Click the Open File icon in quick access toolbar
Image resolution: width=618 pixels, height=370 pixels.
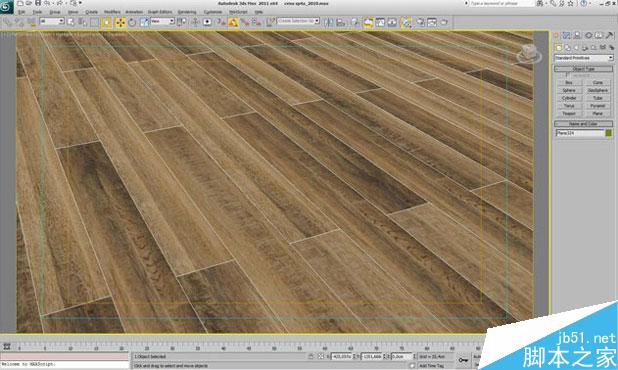[30, 3]
